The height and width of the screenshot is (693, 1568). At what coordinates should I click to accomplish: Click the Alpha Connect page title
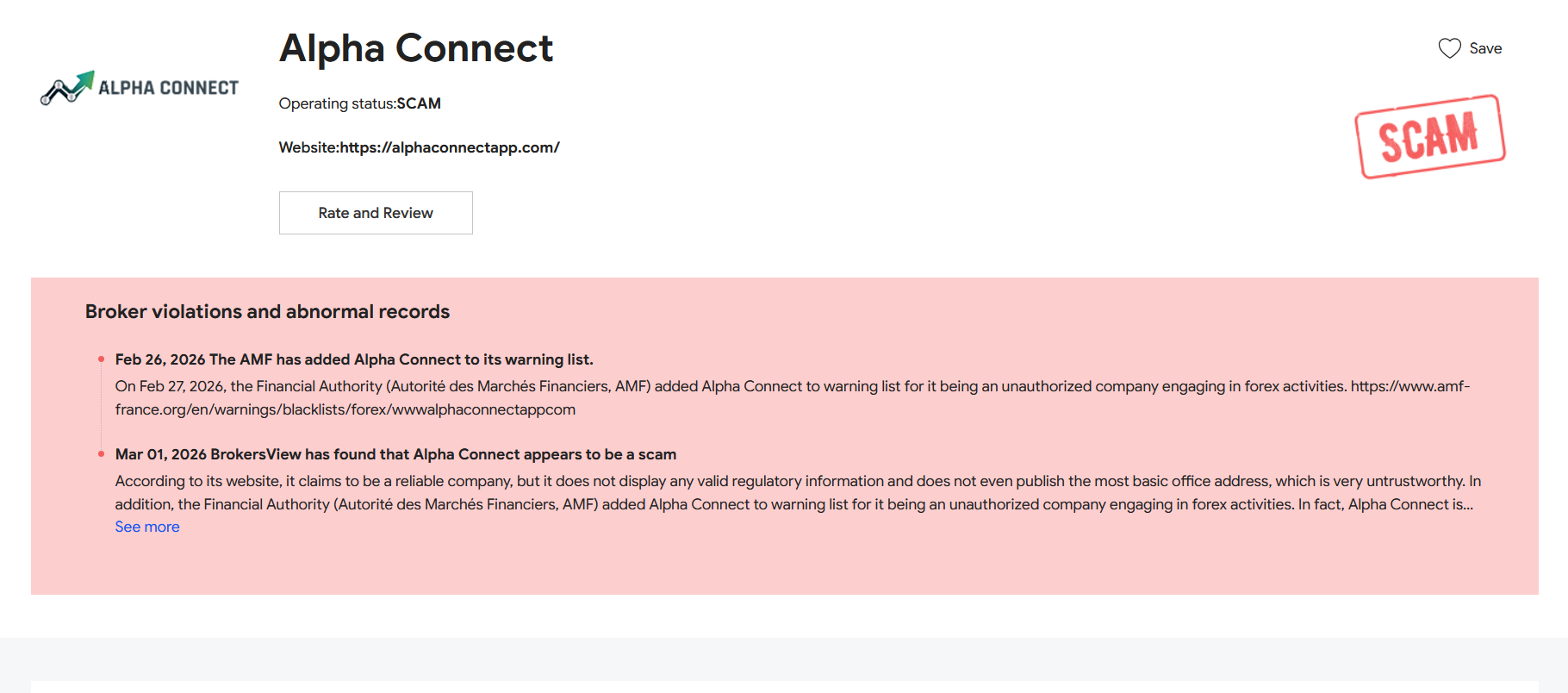[416, 48]
